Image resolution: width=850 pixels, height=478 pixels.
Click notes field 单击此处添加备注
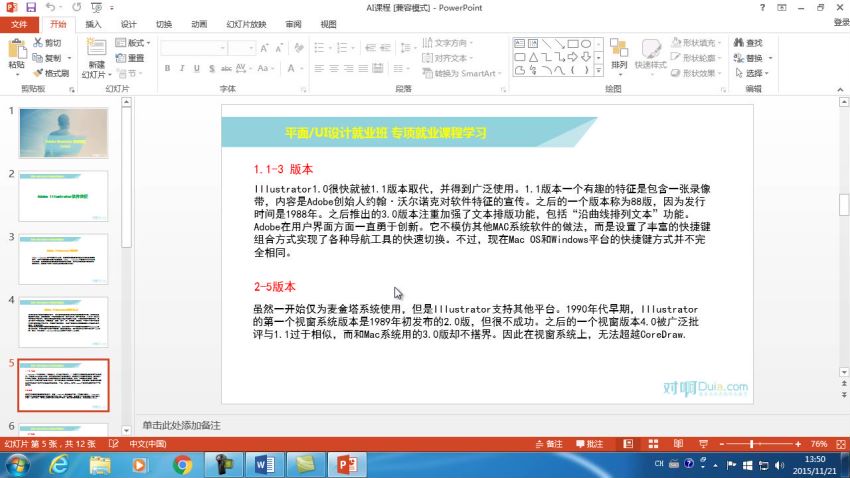182,425
